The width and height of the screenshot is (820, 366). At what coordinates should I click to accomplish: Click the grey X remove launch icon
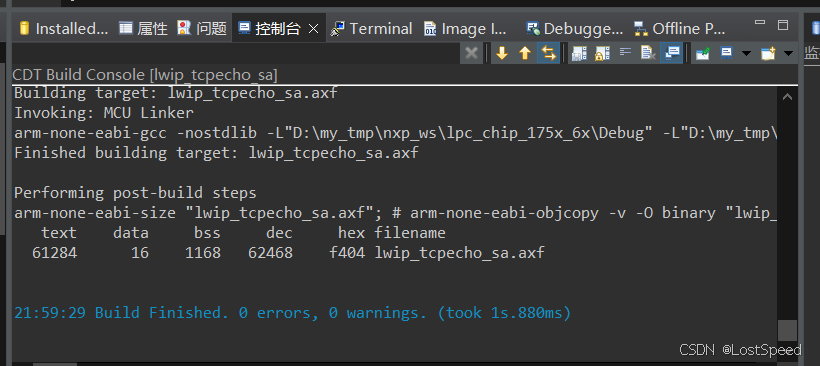pos(471,53)
